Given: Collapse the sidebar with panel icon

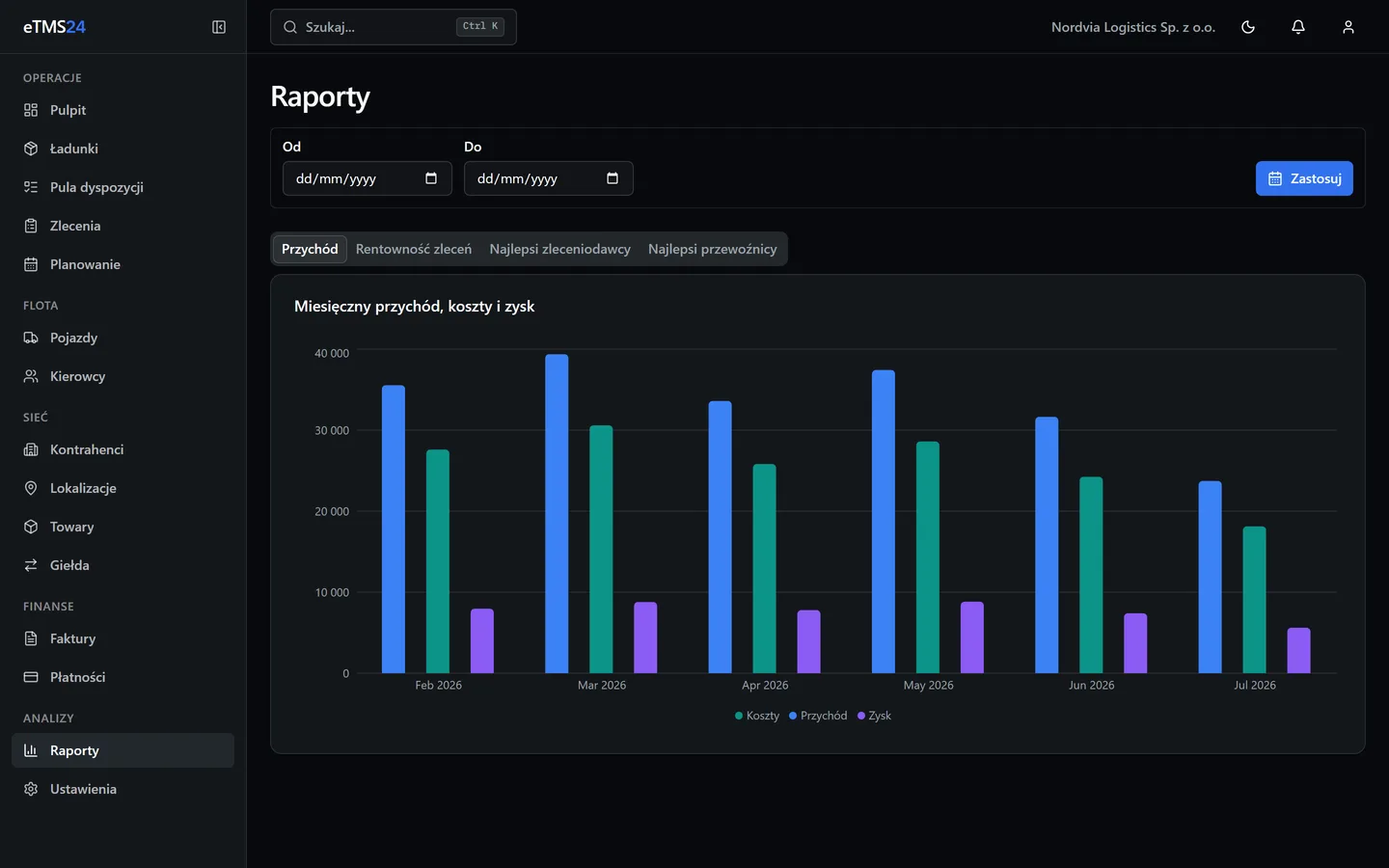Looking at the screenshot, I should [219, 27].
